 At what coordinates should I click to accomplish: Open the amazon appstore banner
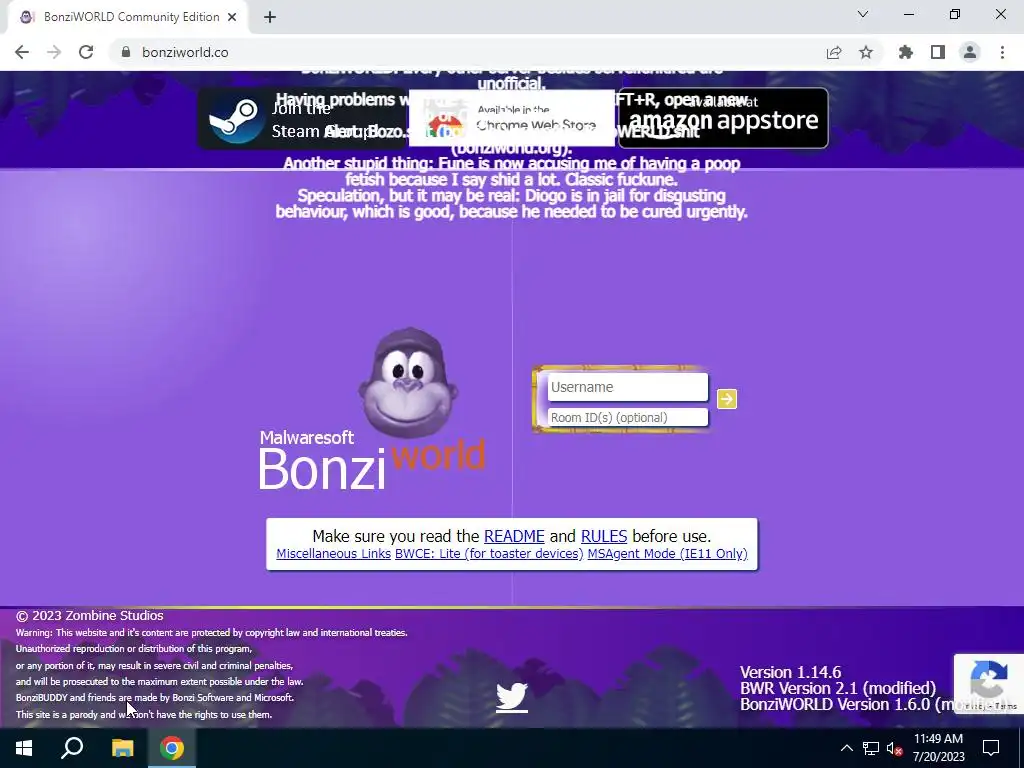point(724,119)
